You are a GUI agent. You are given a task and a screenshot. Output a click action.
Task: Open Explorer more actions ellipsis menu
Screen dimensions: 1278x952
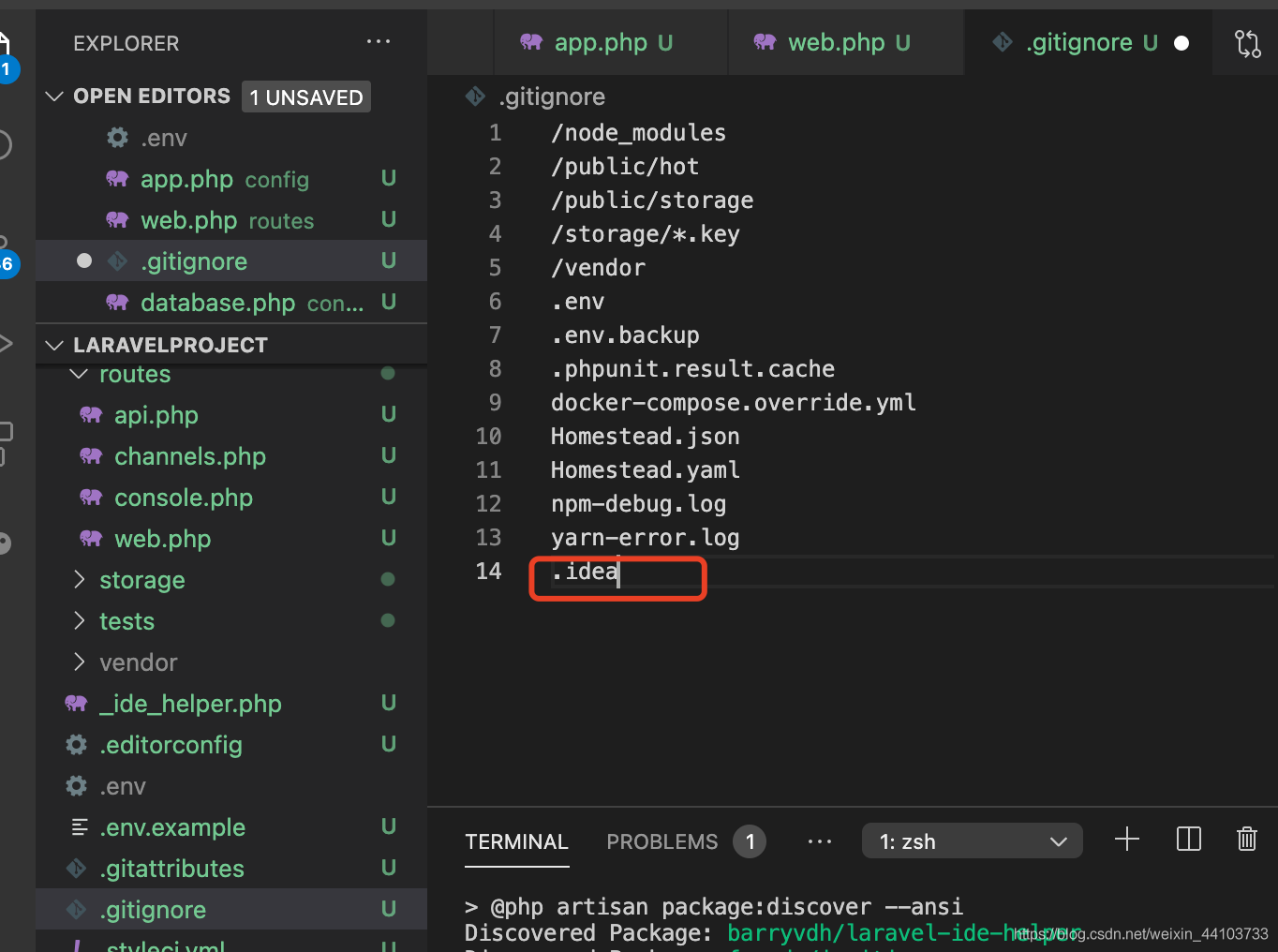click(379, 42)
